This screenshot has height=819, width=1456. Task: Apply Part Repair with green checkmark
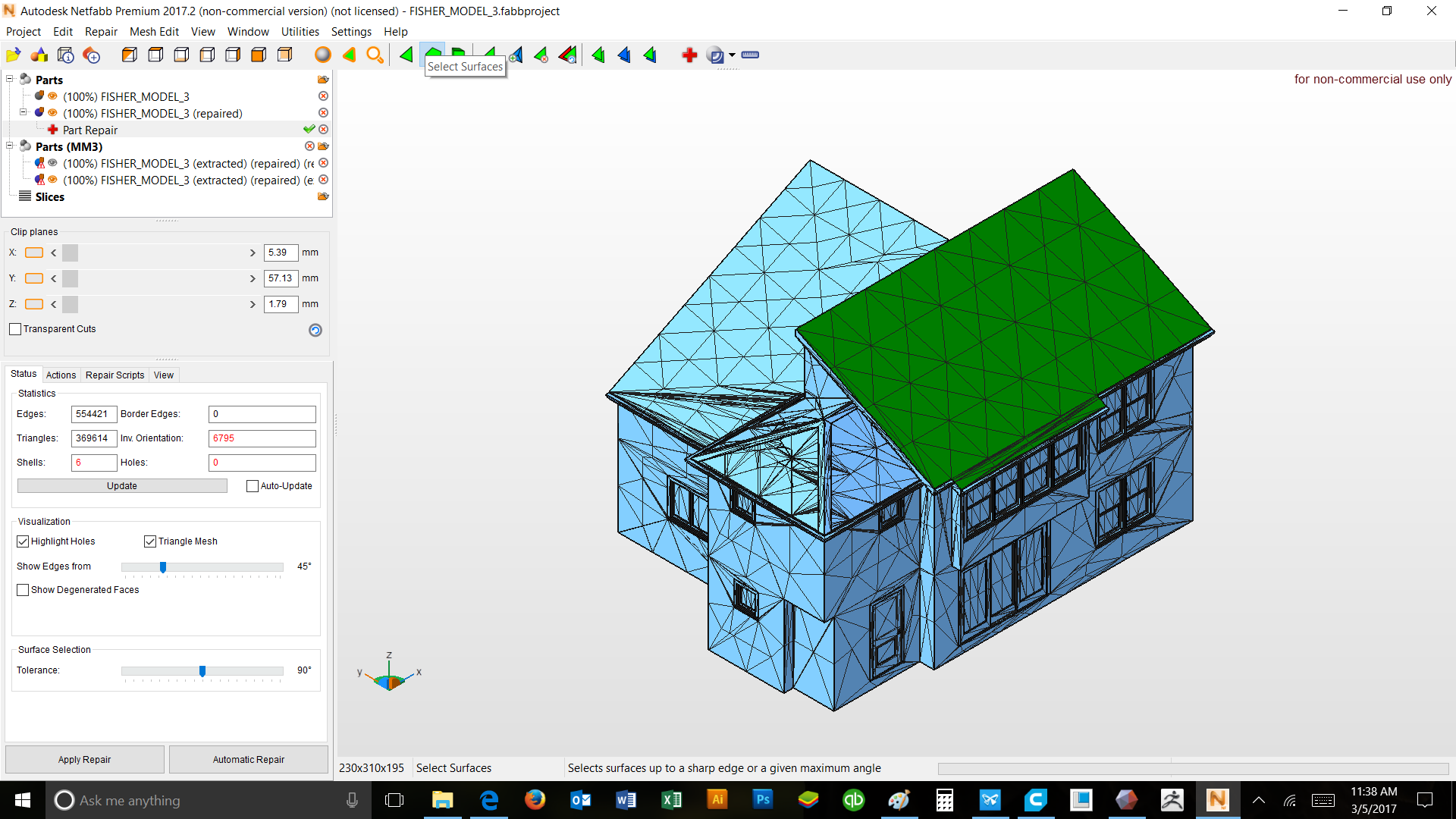coord(309,130)
